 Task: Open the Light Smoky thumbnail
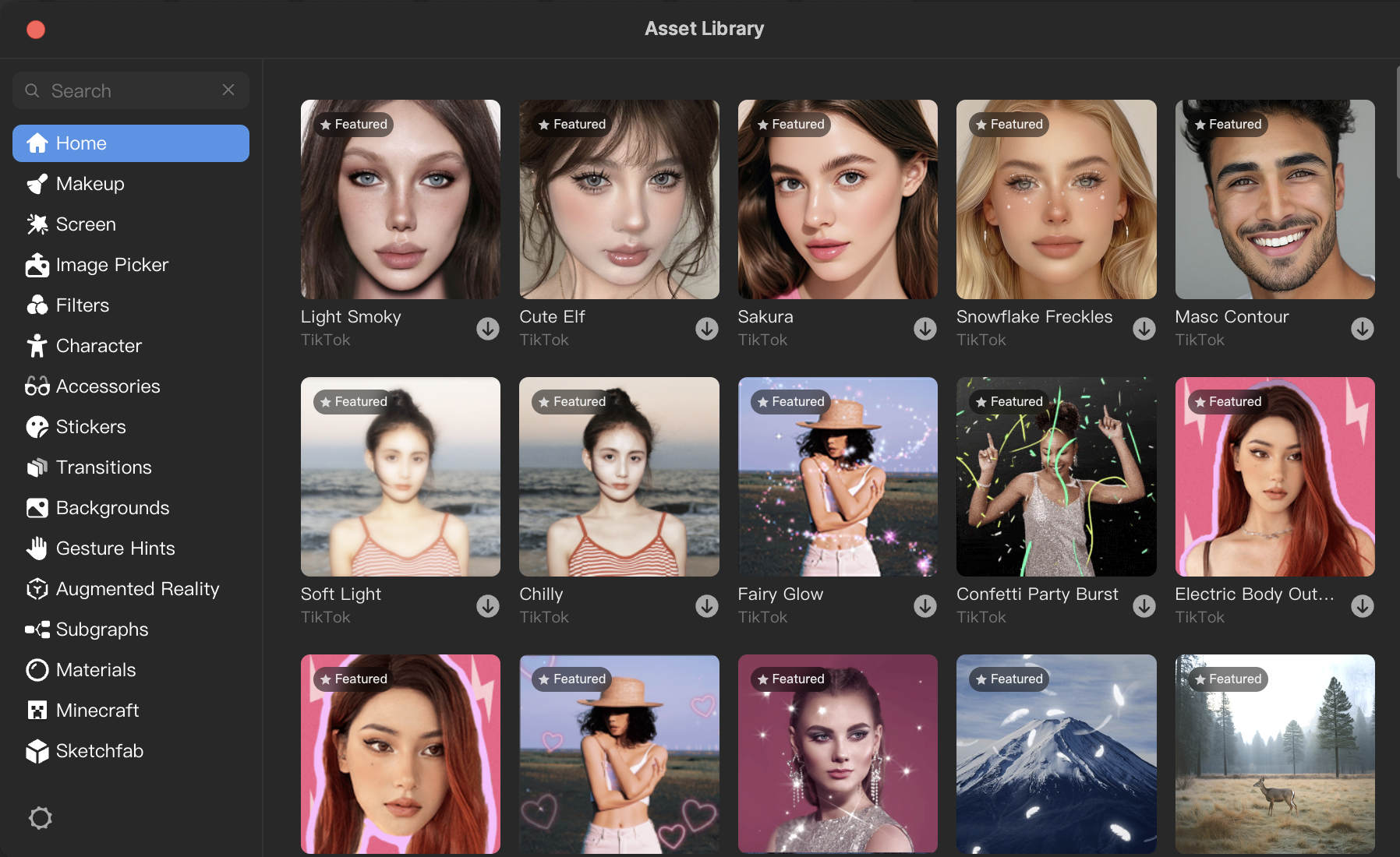(401, 199)
